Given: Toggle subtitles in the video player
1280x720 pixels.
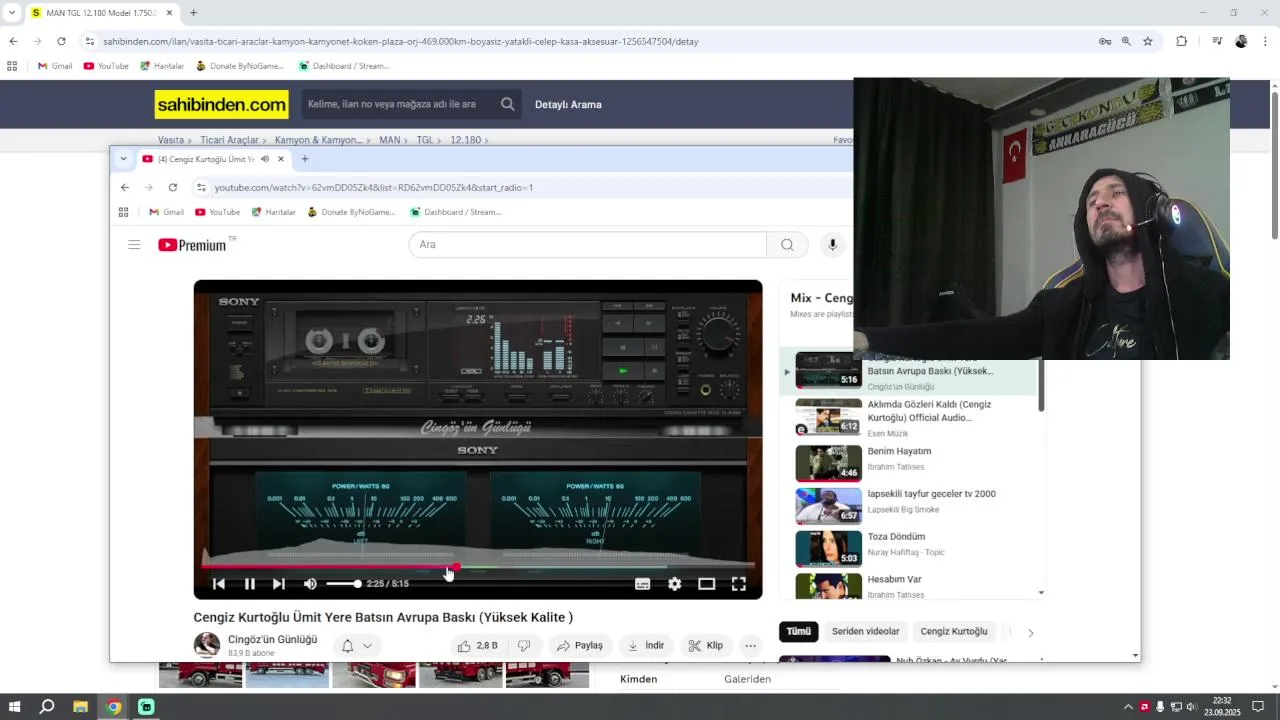Looking at the screenshot, I should click(x=643, y=584).
